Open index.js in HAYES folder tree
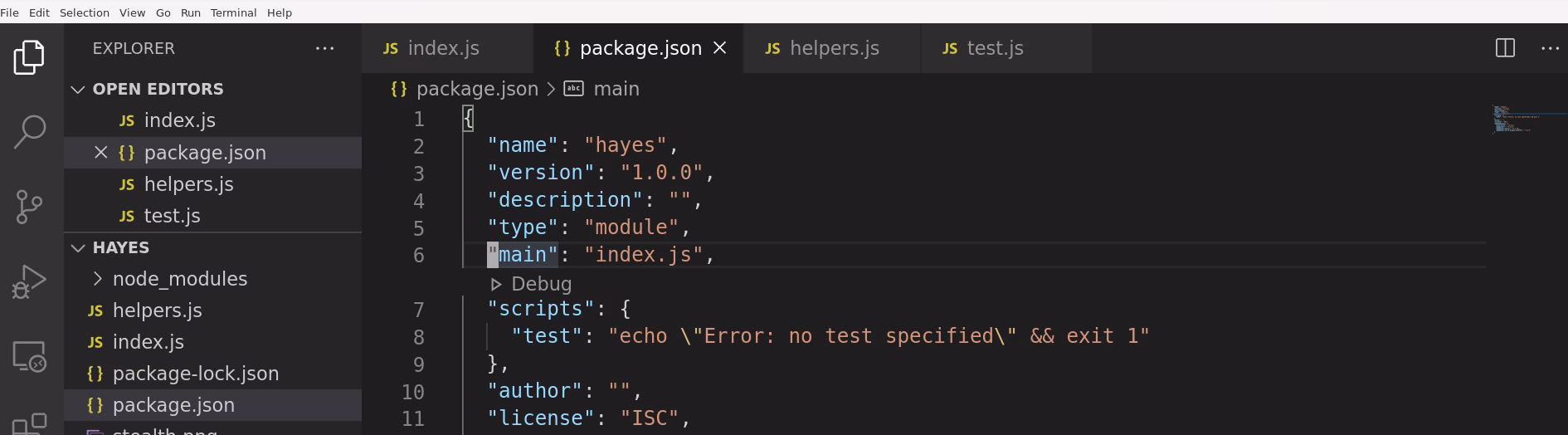Screen dimensions: 1568x435 [x=213, y=342]
